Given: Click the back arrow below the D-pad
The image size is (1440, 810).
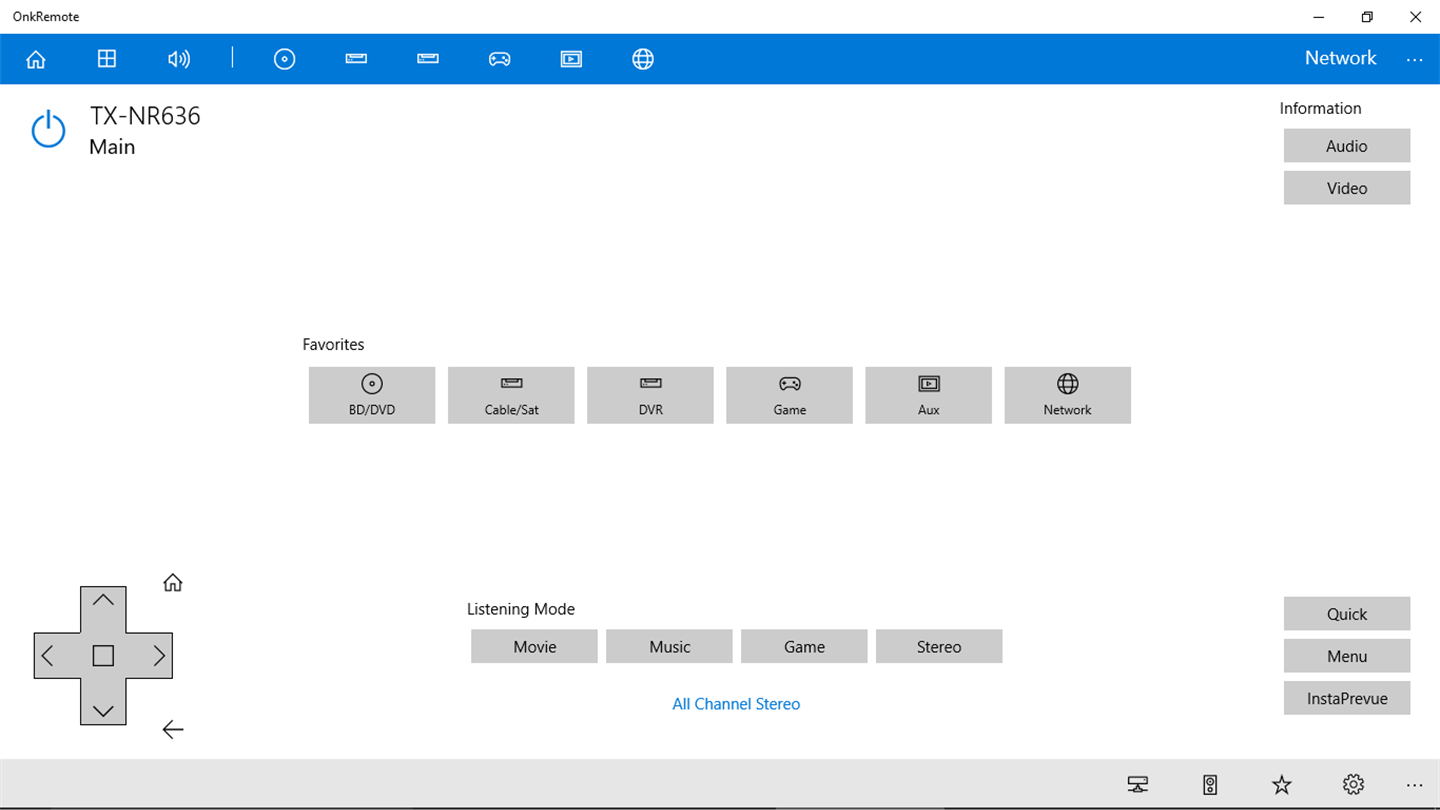Looking at the screenshot, I should [x=173, y=730].
